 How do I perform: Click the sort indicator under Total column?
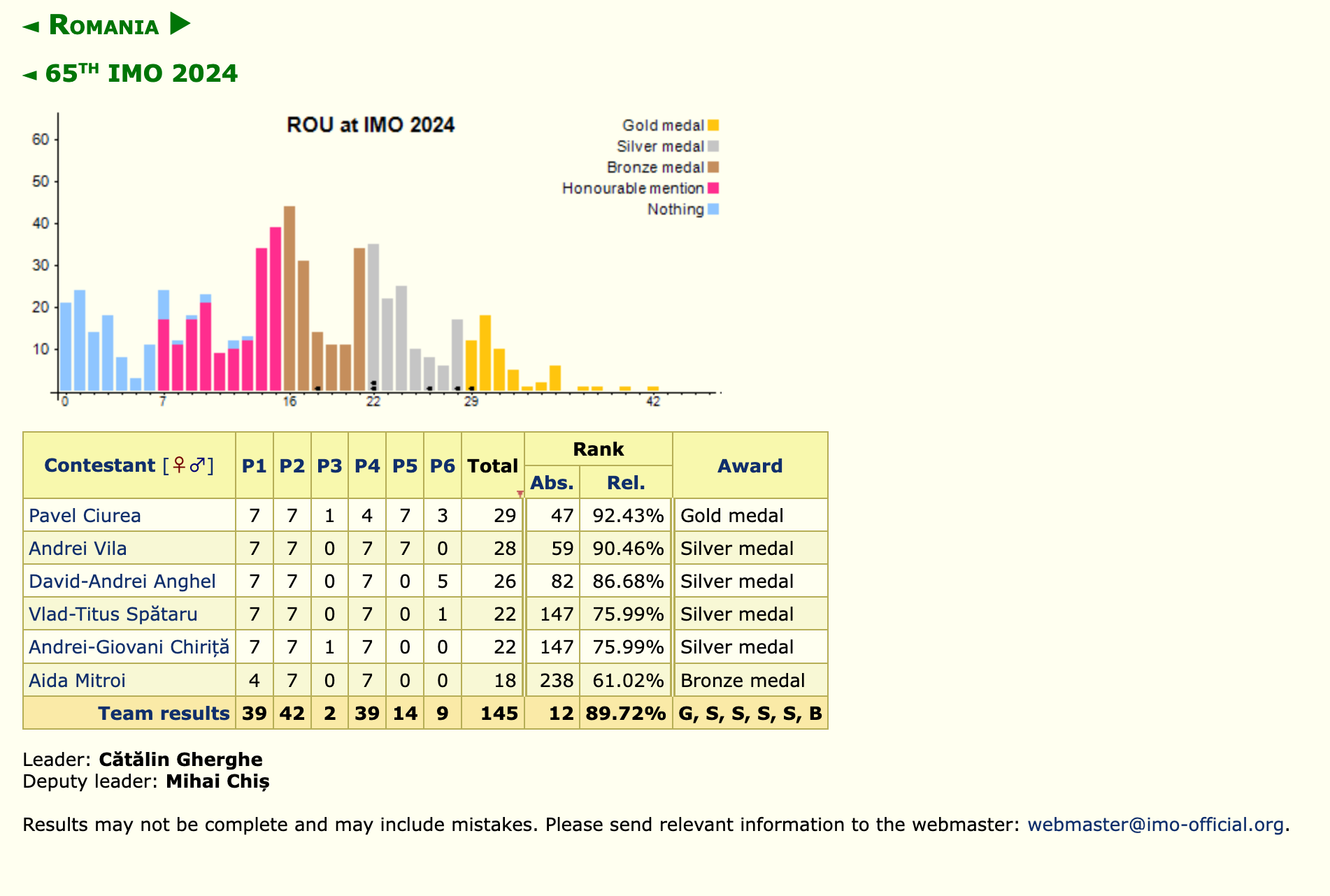[520, 493]
